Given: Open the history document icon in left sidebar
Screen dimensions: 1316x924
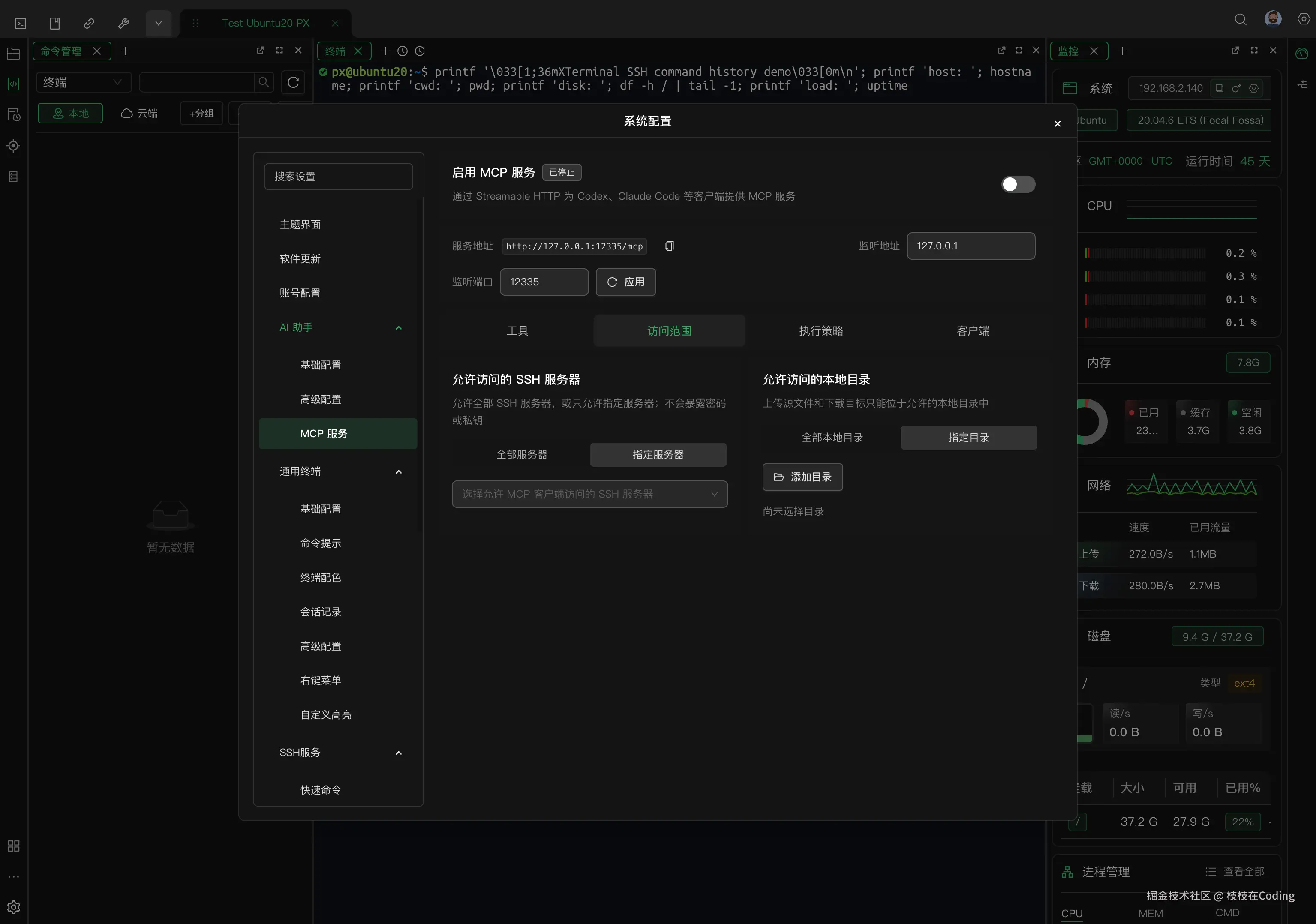Looking at the screenshot, I should pos(13,114).
